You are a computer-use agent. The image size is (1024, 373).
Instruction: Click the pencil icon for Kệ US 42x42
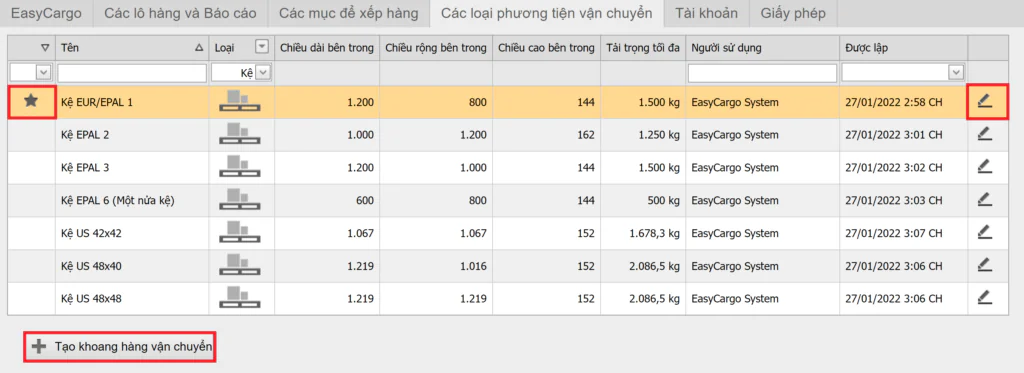click(985, 232)
